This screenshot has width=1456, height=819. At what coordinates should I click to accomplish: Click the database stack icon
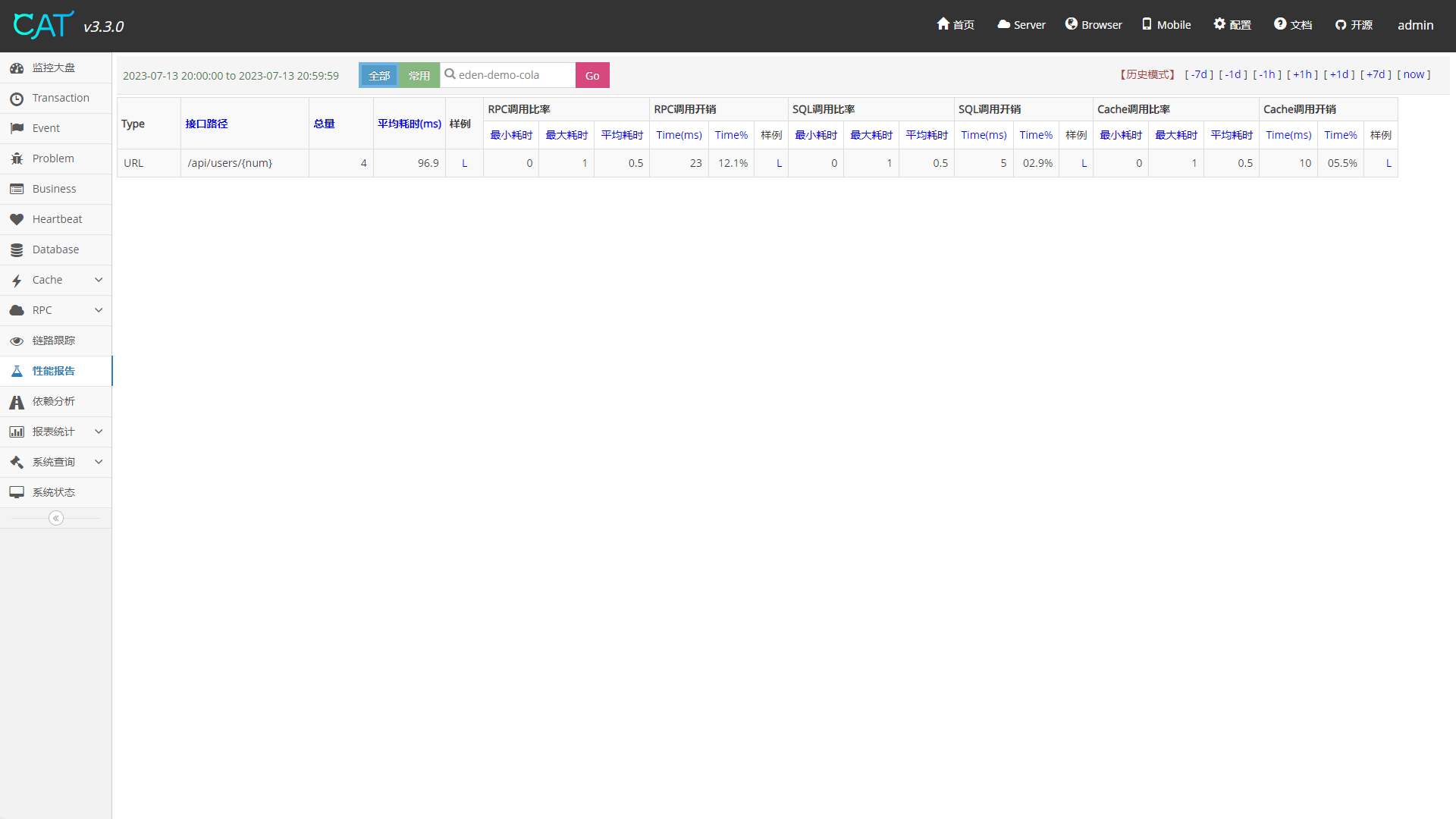pyautogui.click(x=17, y=250)
